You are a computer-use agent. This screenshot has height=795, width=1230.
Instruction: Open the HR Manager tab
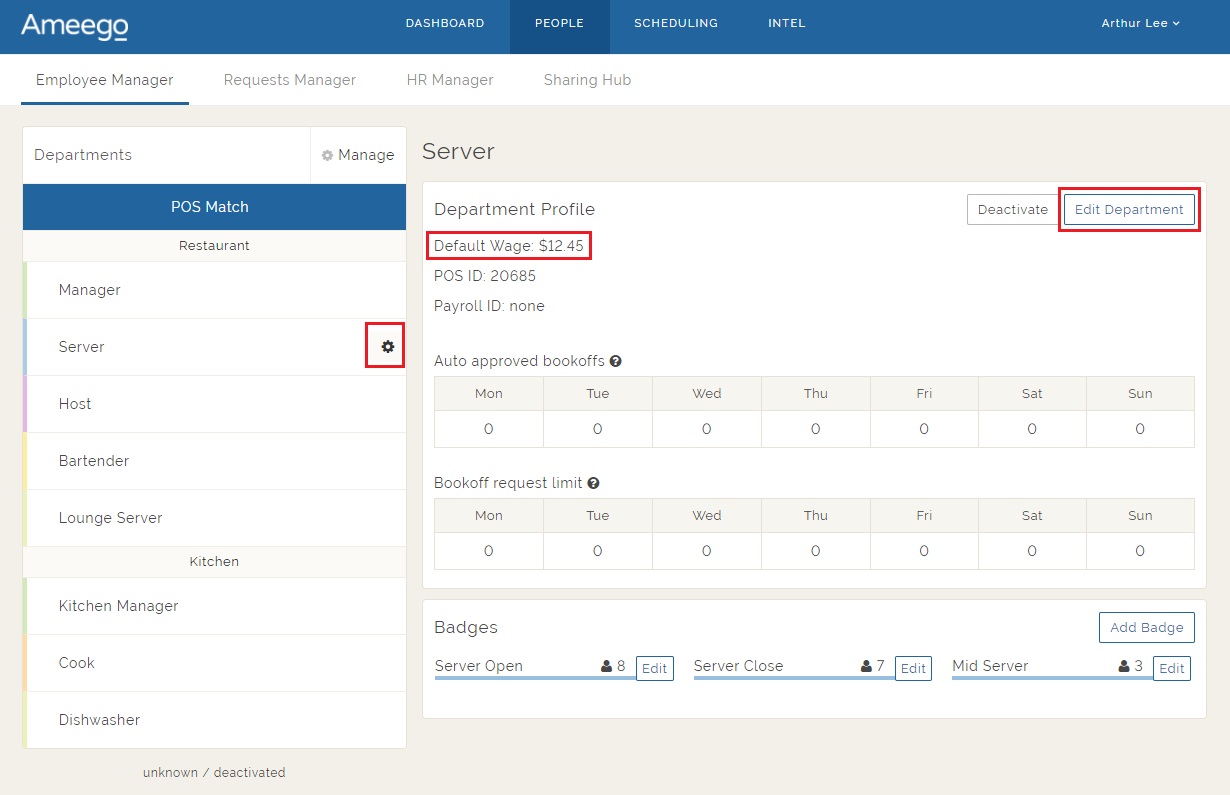coord(449,80)
